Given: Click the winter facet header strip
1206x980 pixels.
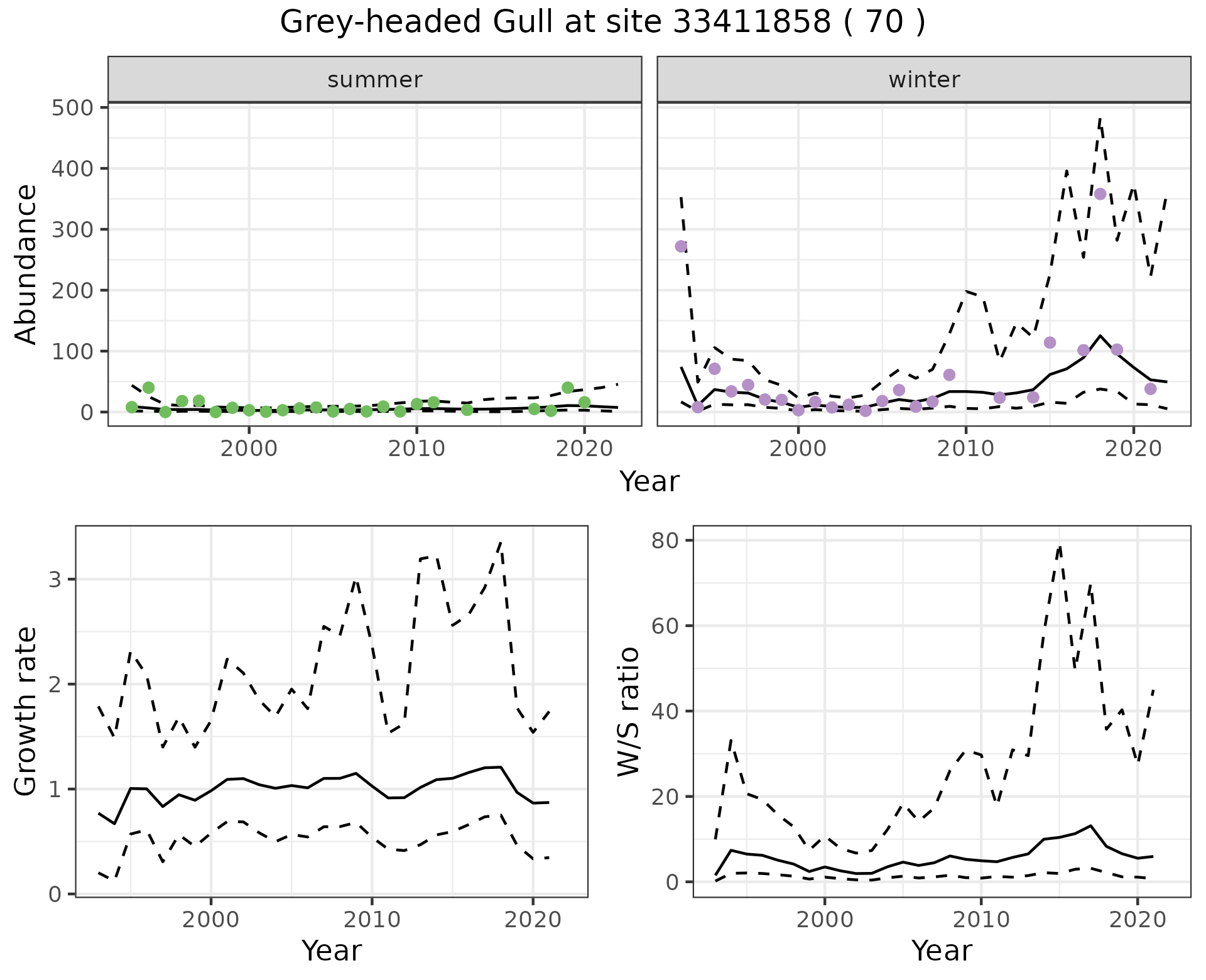Looking at the screenshot, I should pos(923,80).
